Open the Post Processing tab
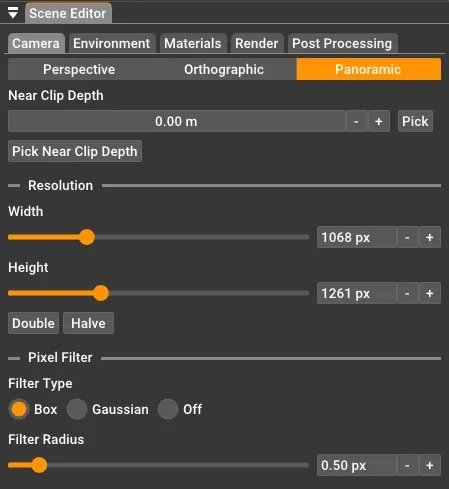Image resolution: width=449 pixels, height=489 pixels. pyautogui.click(x=342, y=43)
